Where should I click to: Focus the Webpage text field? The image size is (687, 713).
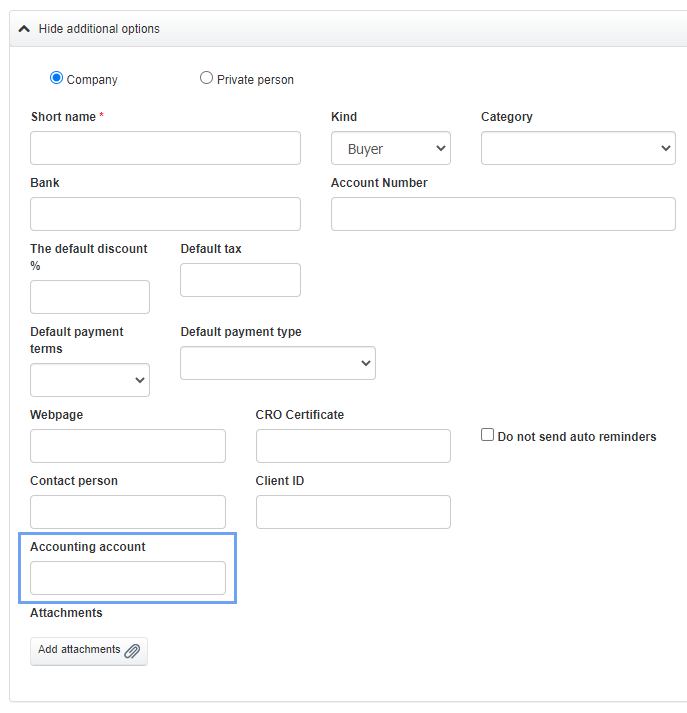128,446
